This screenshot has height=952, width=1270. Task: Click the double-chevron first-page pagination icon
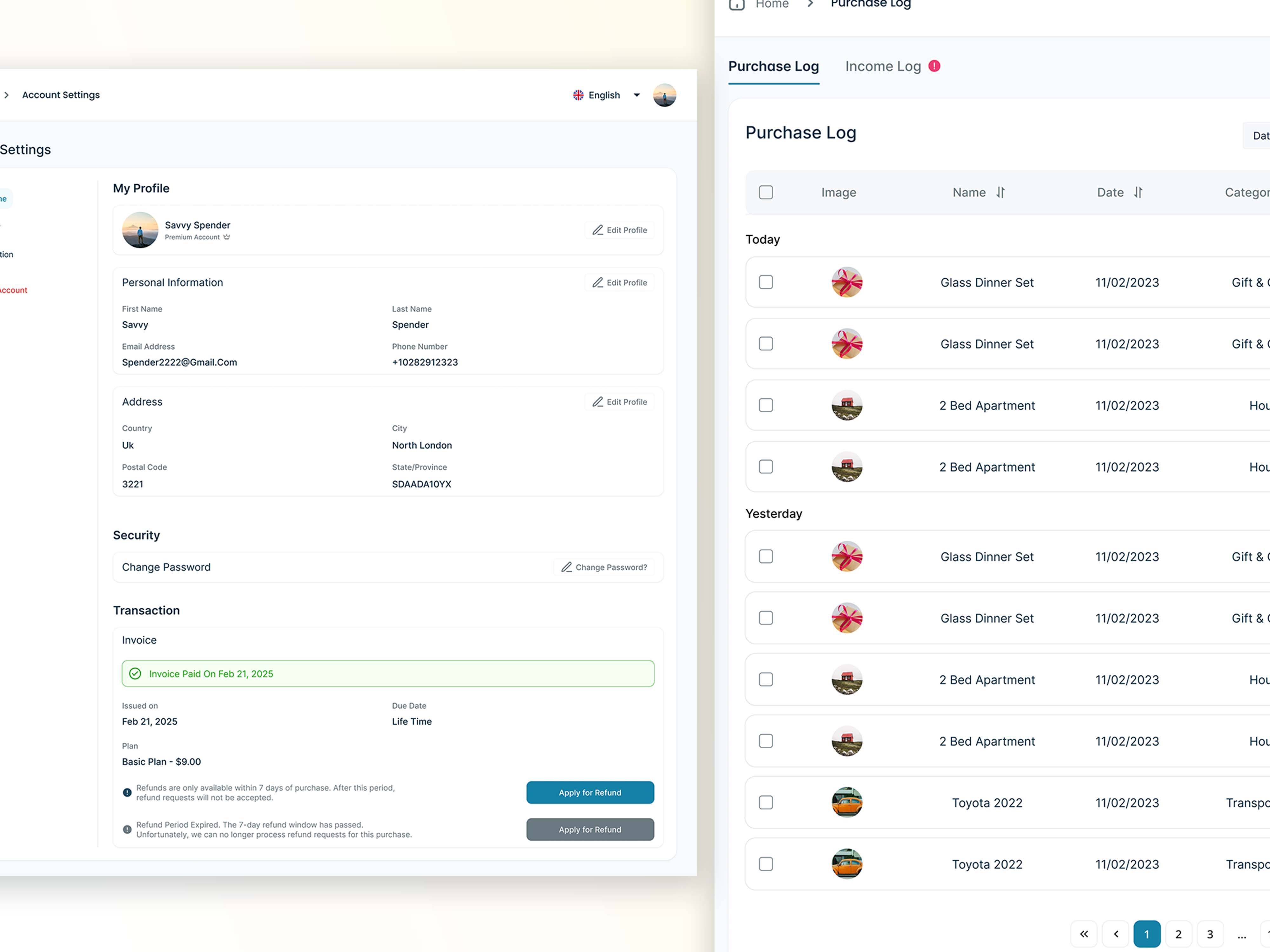(x=1084, y=934)
